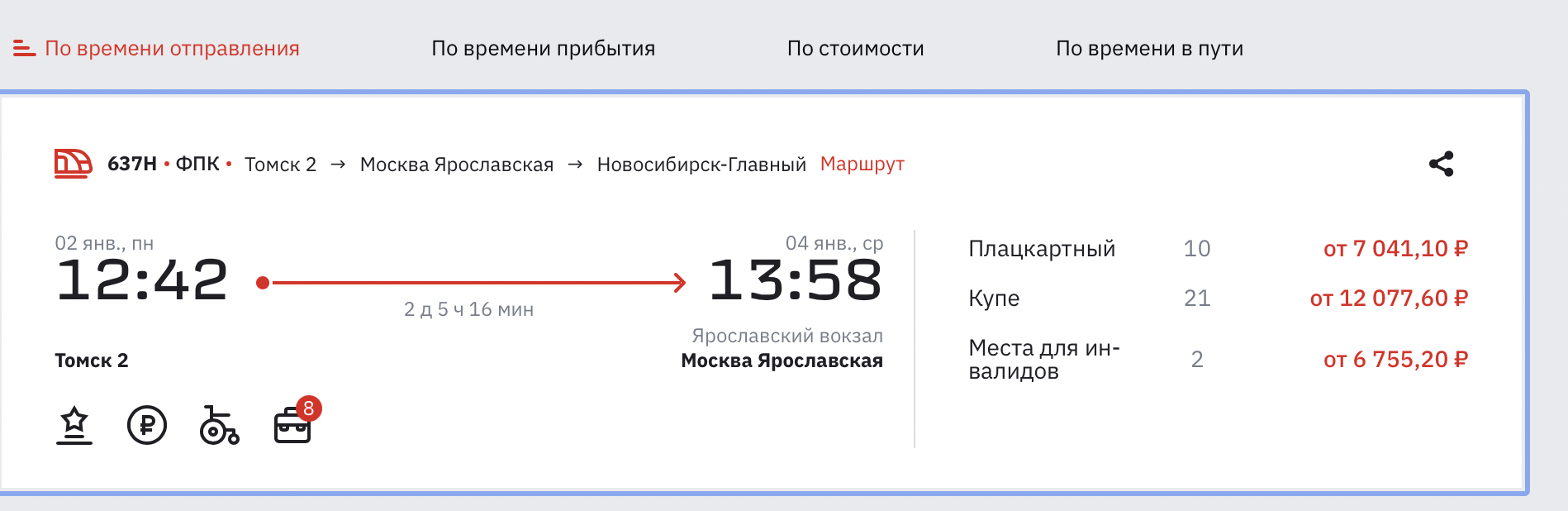This screenshot has height=511, width=1568.
Task: Select Купе class from 12 077,60 ₽
Action: [x=1218, y=298]
